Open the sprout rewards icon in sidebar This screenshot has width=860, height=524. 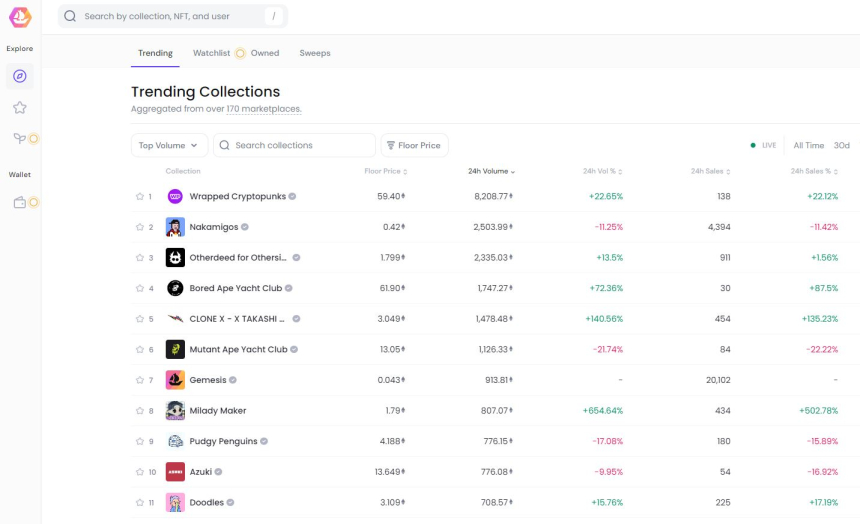pyautogui.click(x=20, y=138)
